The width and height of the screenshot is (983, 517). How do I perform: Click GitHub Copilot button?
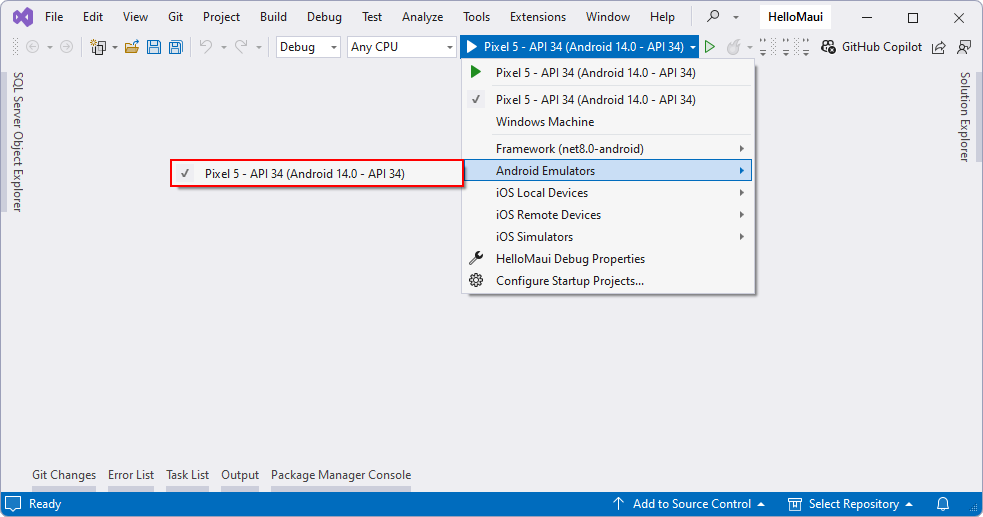pyautogui.click(x=871, y=47)
